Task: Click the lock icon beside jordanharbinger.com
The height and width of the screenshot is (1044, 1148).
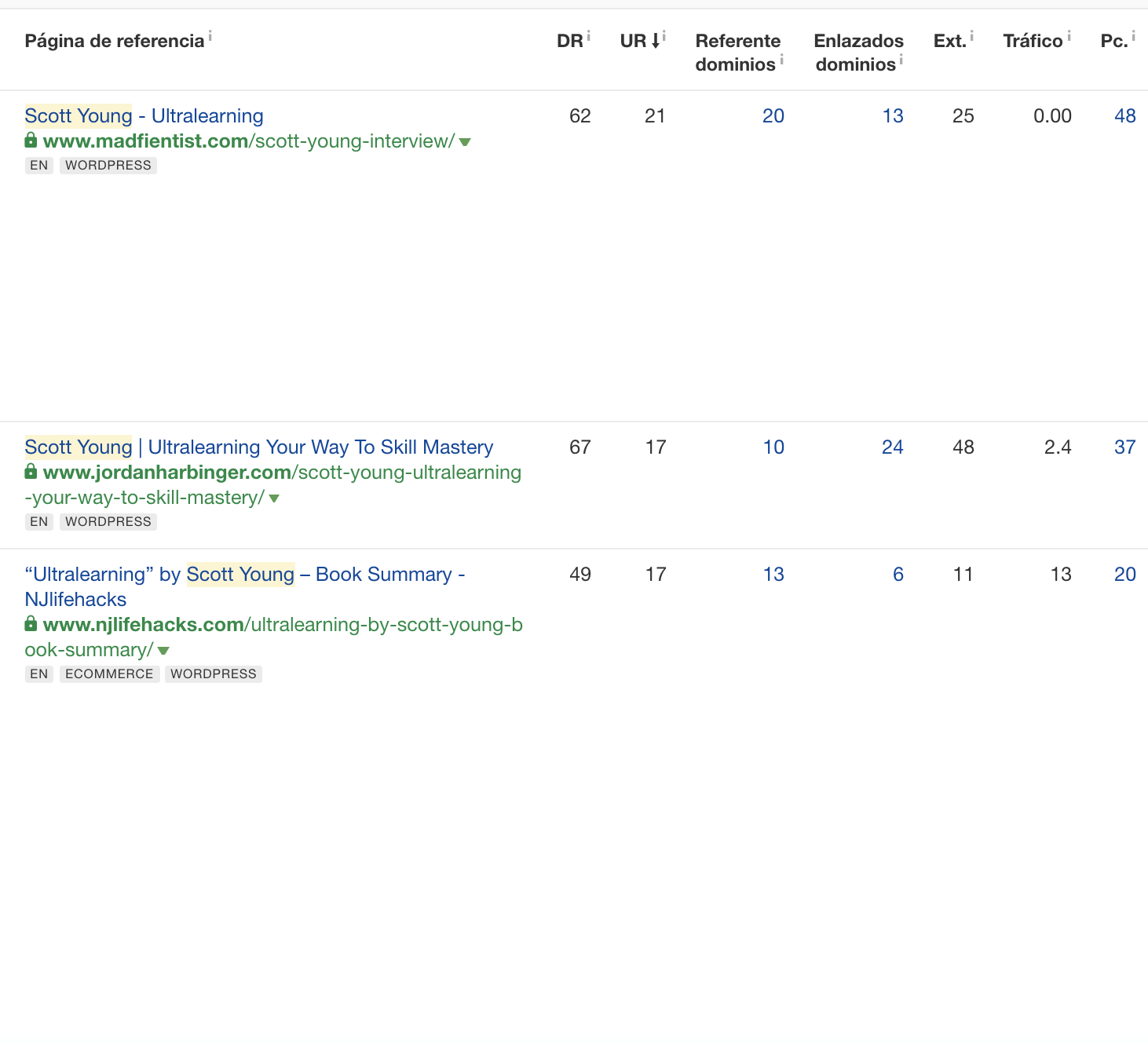Action: [31, 472]
